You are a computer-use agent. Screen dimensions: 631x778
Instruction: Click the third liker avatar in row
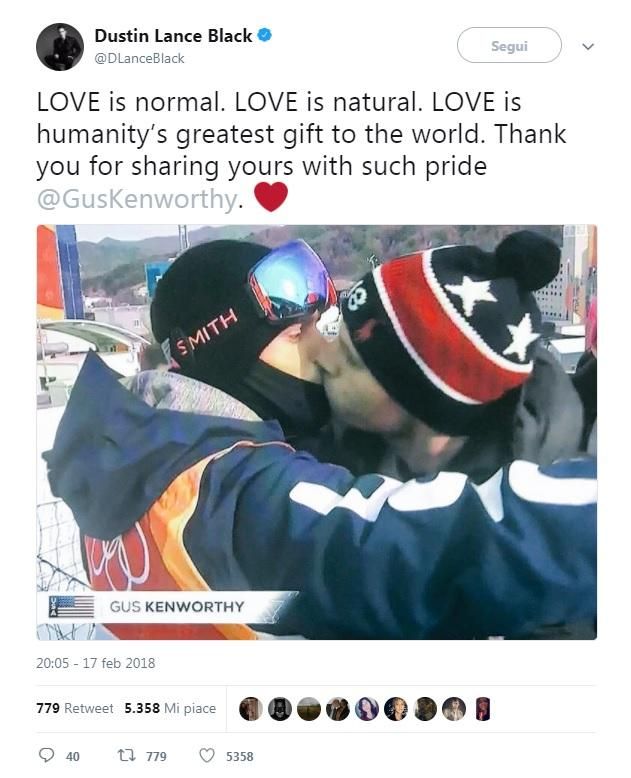pos(309,709)
